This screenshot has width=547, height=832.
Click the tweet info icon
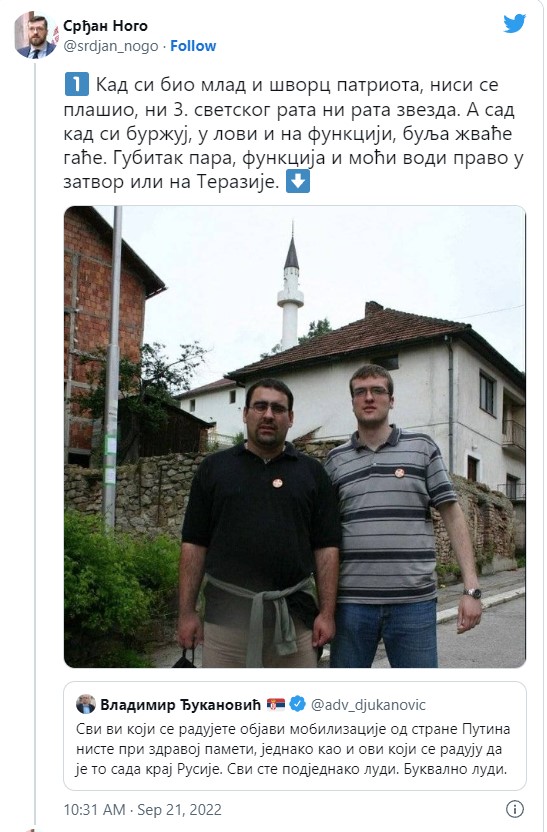point(514,809)
